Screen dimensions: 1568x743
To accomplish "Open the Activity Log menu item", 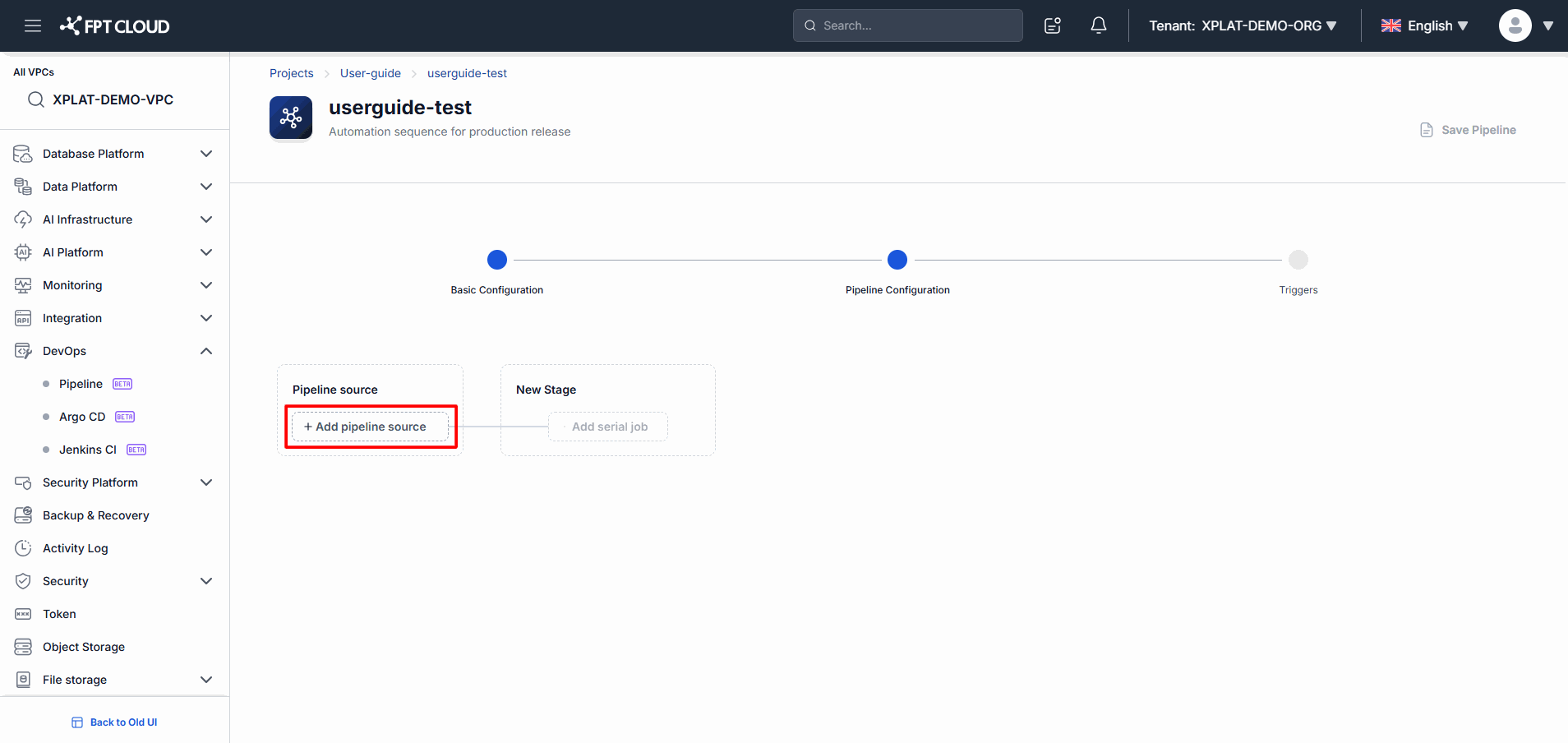I will pos(76,548).
